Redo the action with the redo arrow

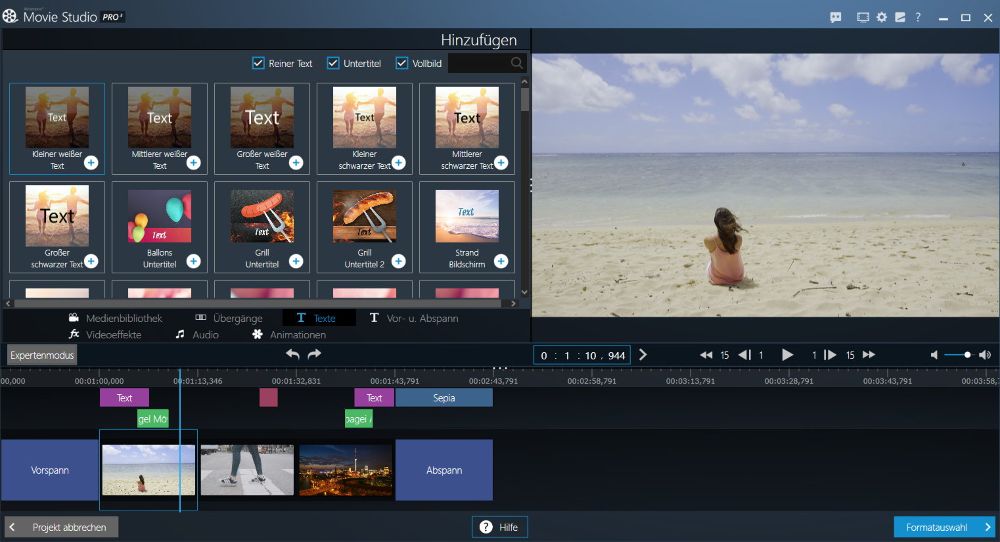(314, 354)
